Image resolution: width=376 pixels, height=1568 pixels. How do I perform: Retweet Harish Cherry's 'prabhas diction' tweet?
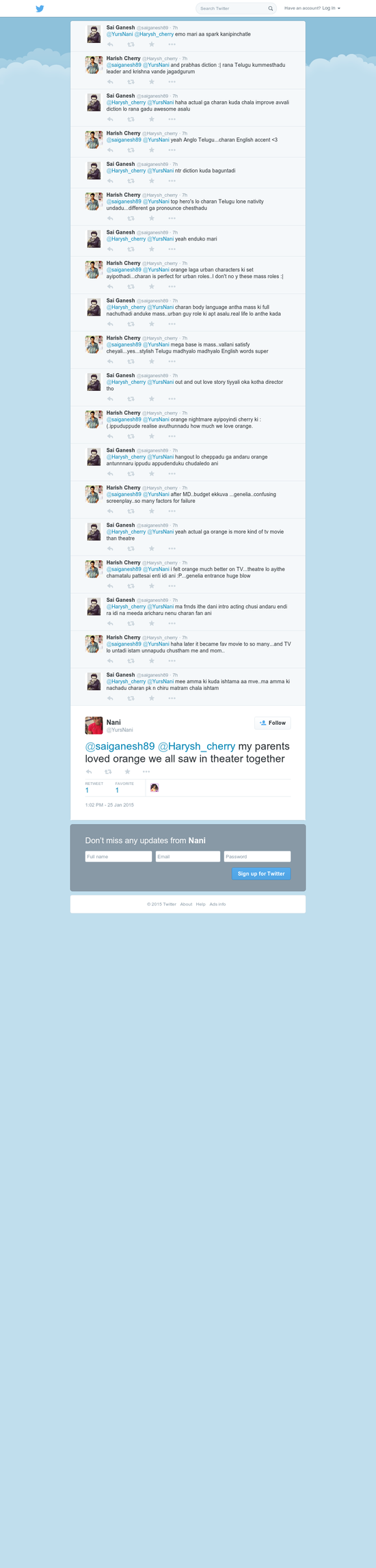[x=131, y=82]
